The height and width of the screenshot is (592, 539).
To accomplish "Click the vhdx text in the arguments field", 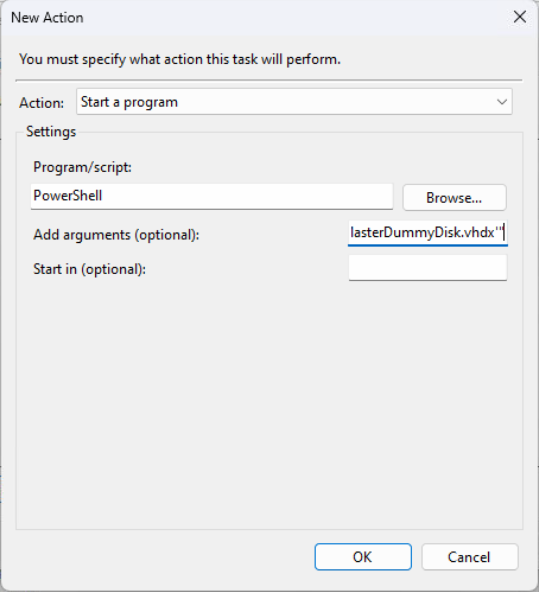I will [479, 233].
